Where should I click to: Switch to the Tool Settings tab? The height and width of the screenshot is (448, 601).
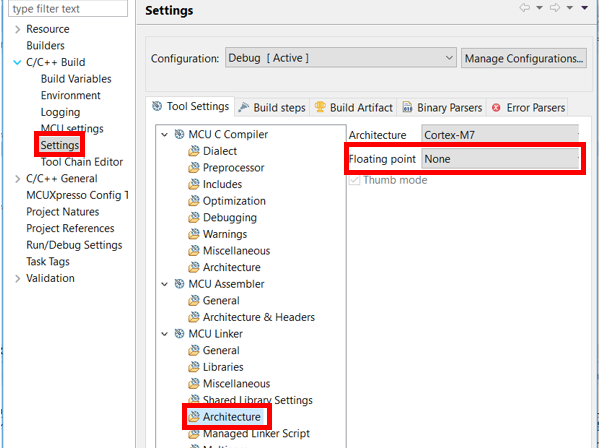190,106
